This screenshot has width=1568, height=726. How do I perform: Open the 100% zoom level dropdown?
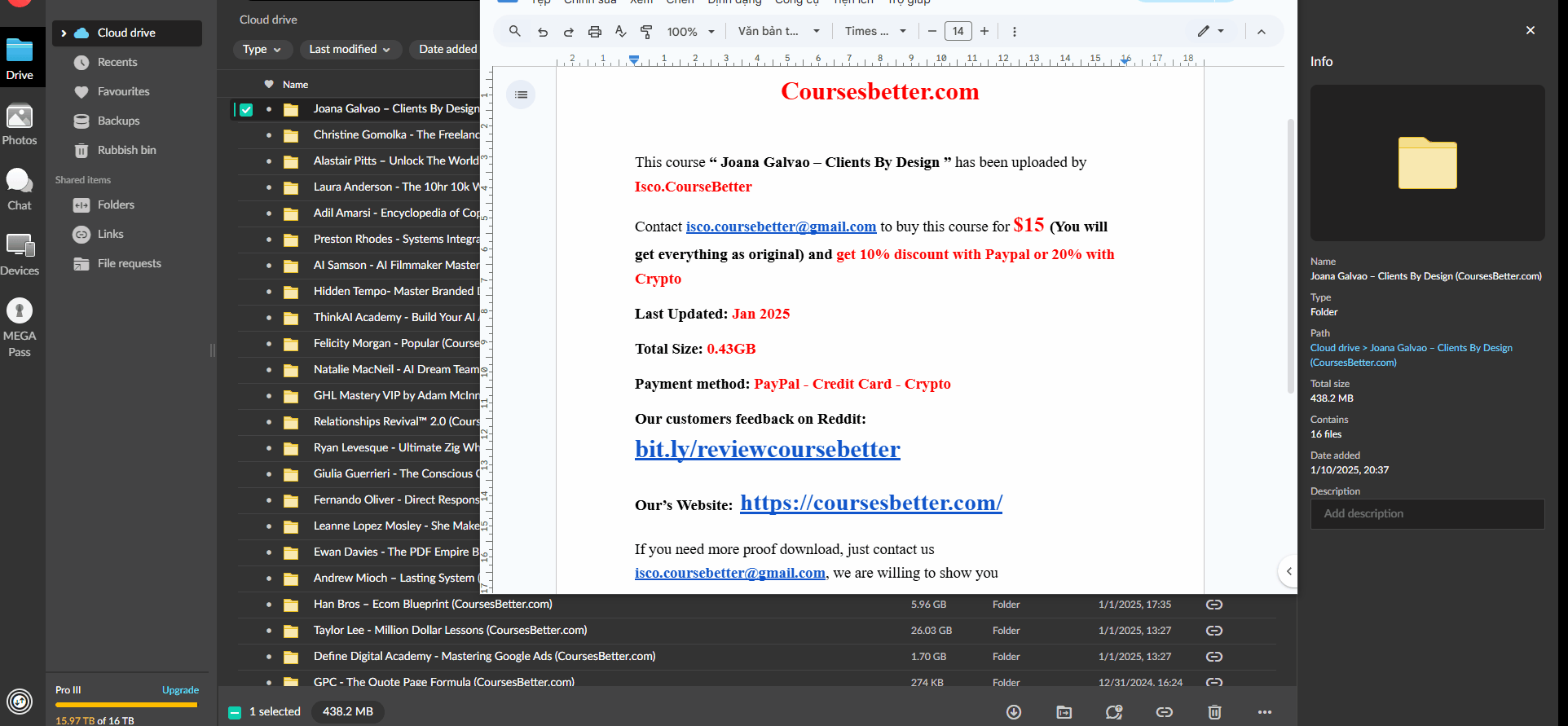click(690, 32)
